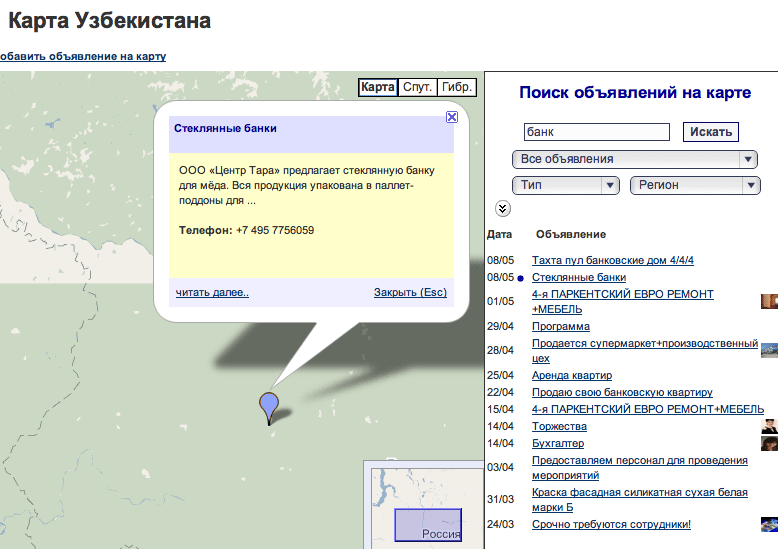Open thumbnail next to 4-я ПАРКЕНТСКИЙ 01/05 listing
Viewport: 778px width, 549px height.
tap(768, 301)
